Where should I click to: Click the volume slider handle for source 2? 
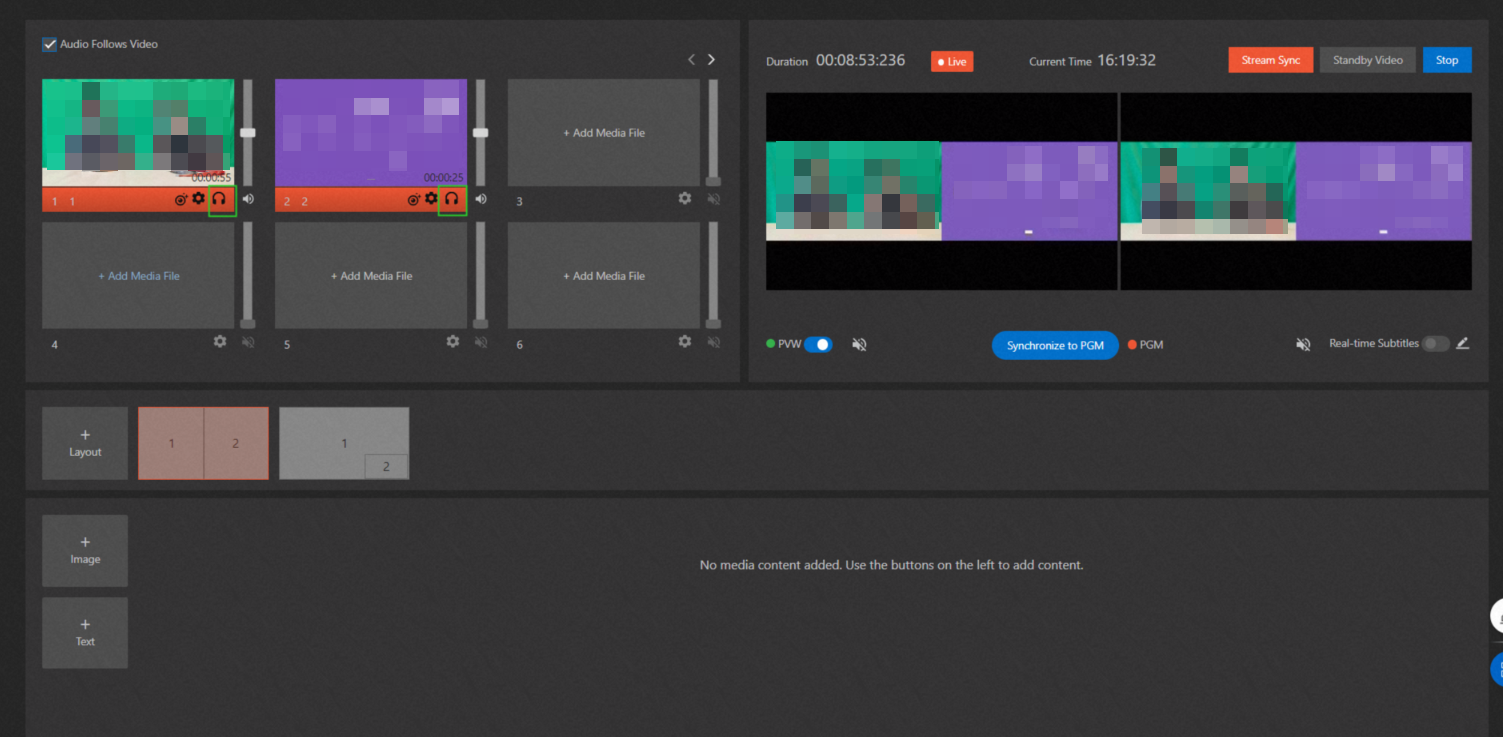point(481,132)
